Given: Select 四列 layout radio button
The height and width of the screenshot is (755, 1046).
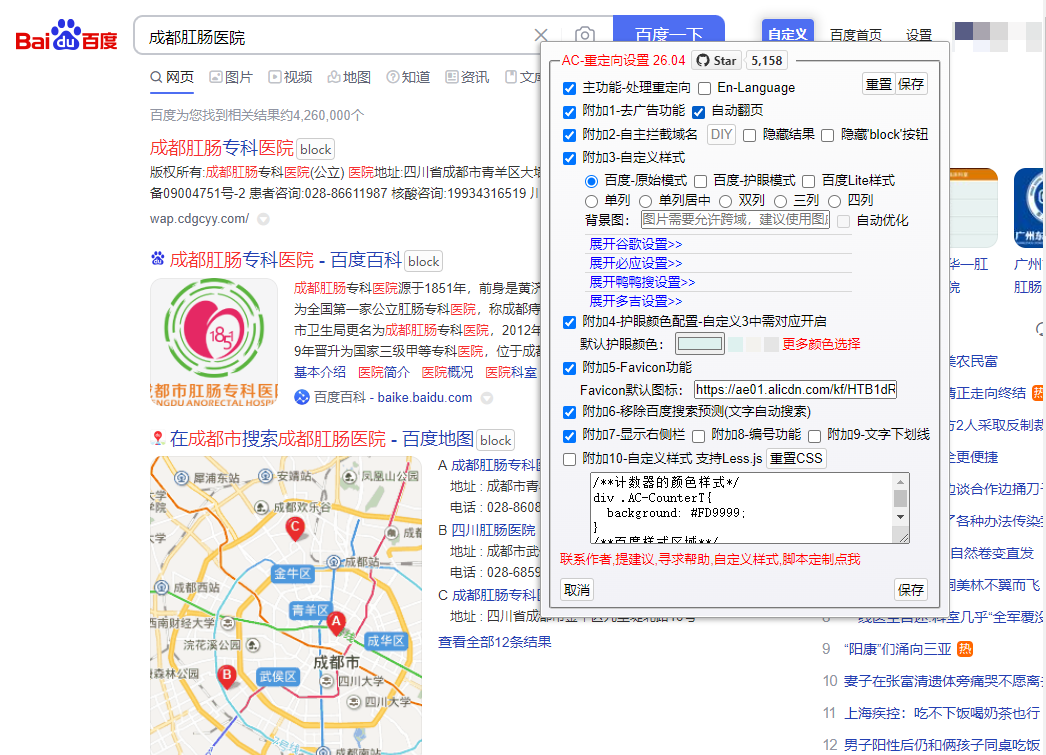Looking at the screenshot, I should tap(835, 201).
